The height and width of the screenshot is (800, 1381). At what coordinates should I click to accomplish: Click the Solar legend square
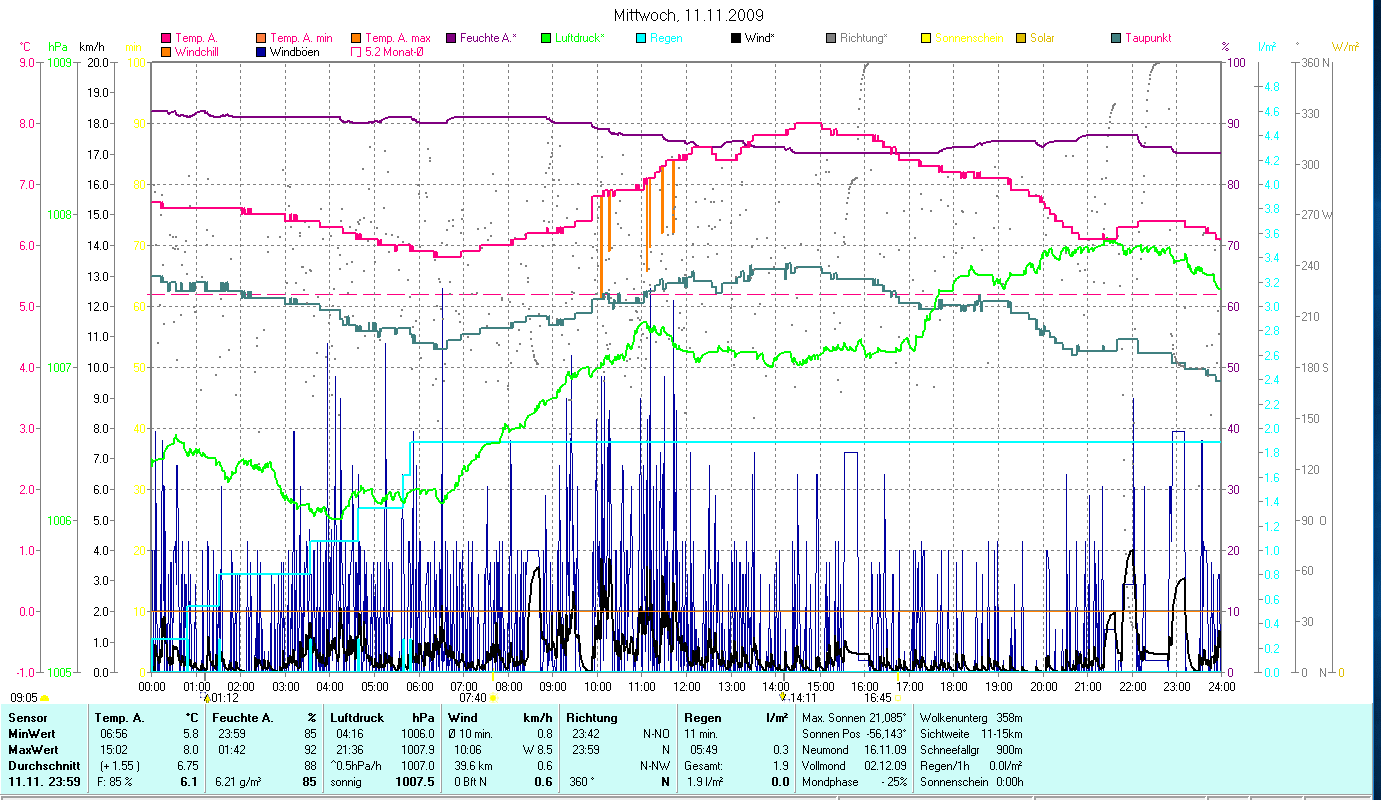1021,38
